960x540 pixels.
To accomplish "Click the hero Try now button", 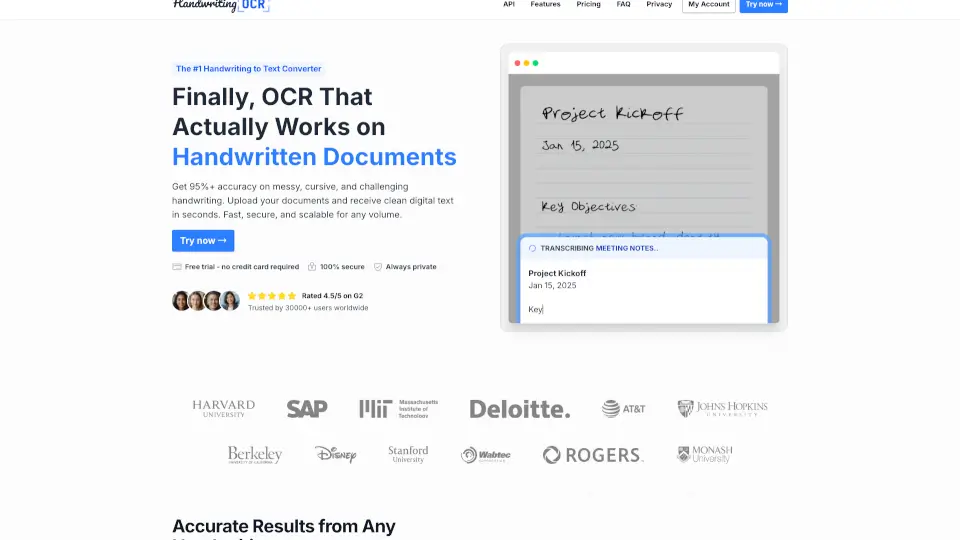I will tap(203, 241).
